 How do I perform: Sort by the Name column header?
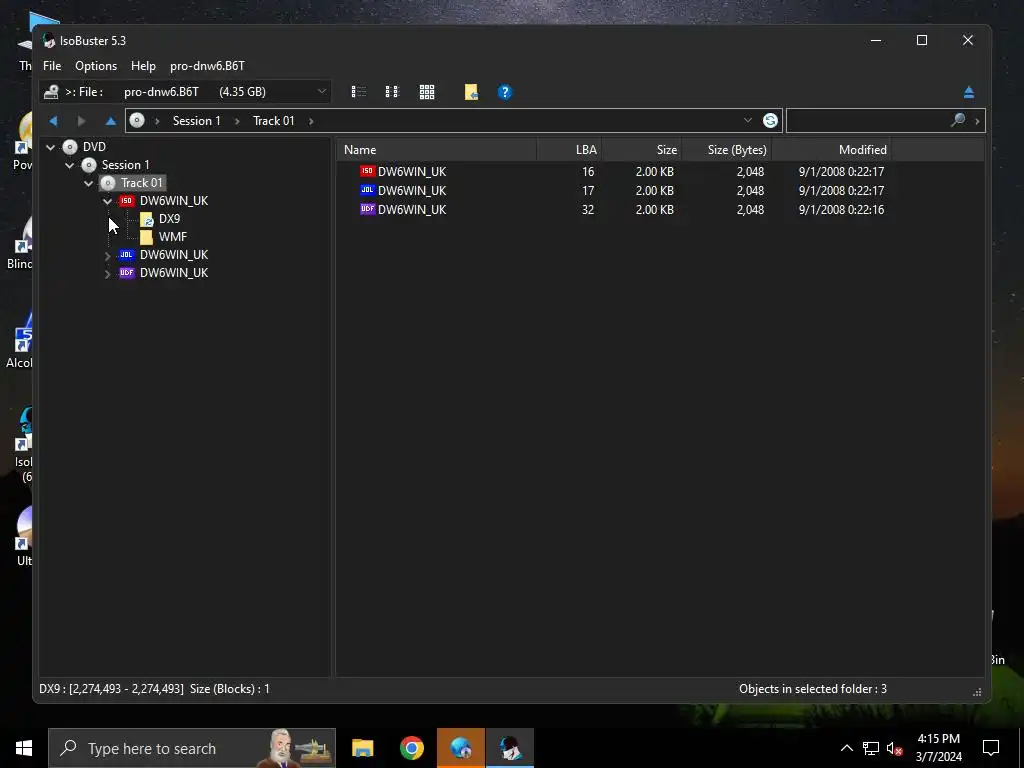(436, 150)
